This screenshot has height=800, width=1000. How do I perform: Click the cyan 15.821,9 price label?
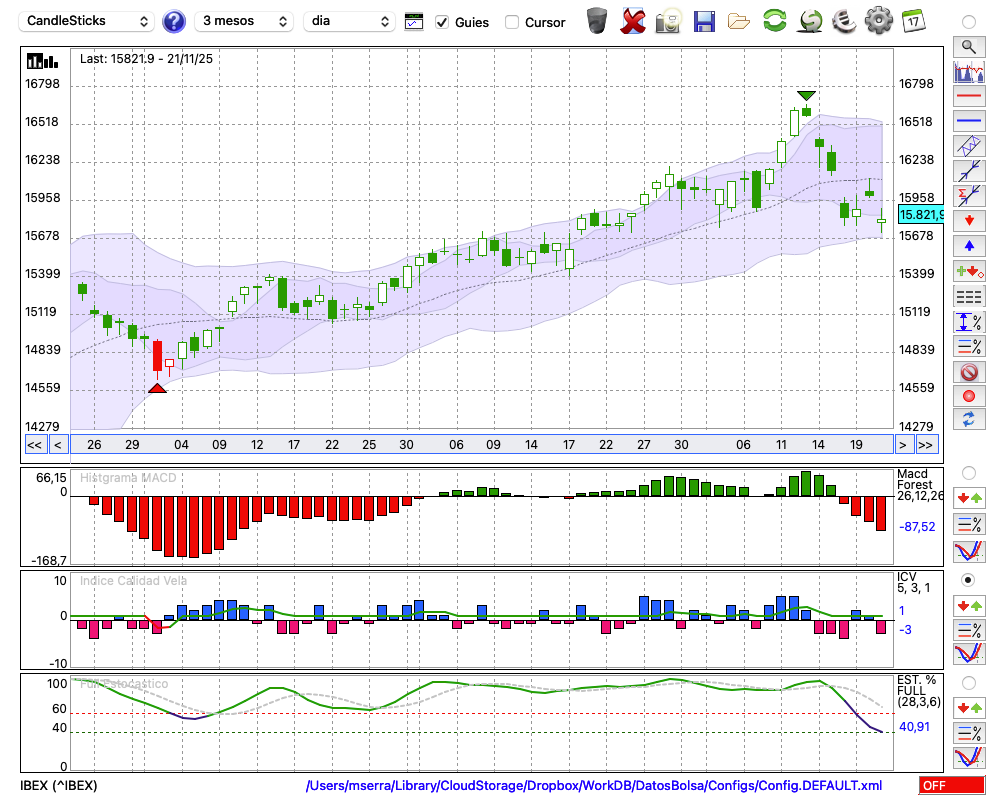point(920,214)
